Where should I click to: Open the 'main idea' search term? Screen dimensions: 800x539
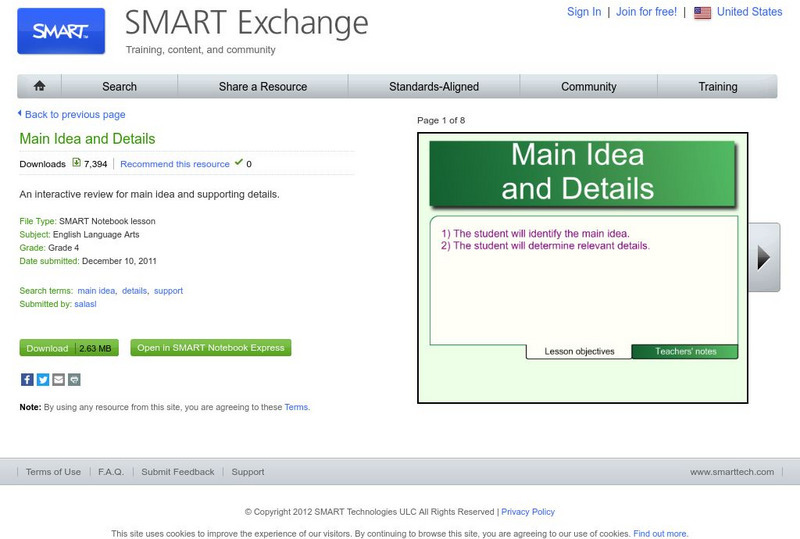(x=96, y=290)
